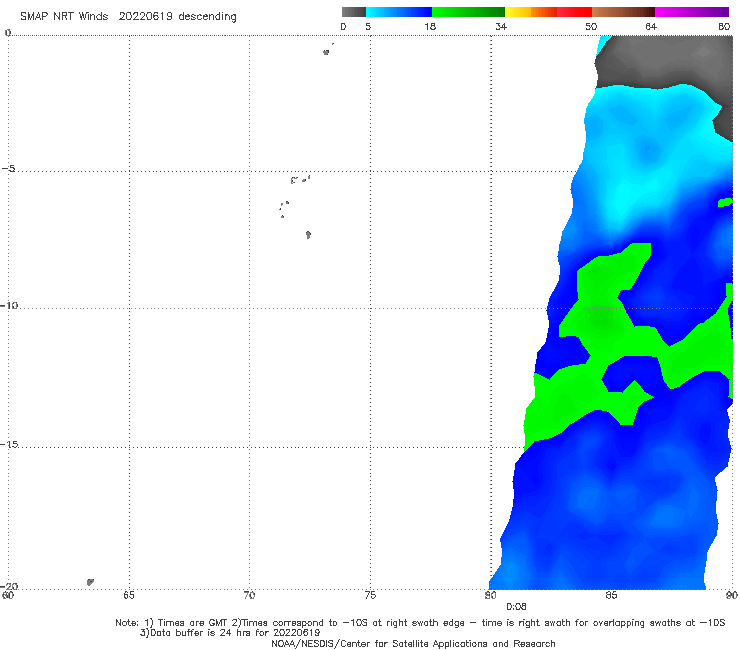The image size is (740, 650).
Task: Click the brown segment of the color bar
Action: 623,12
